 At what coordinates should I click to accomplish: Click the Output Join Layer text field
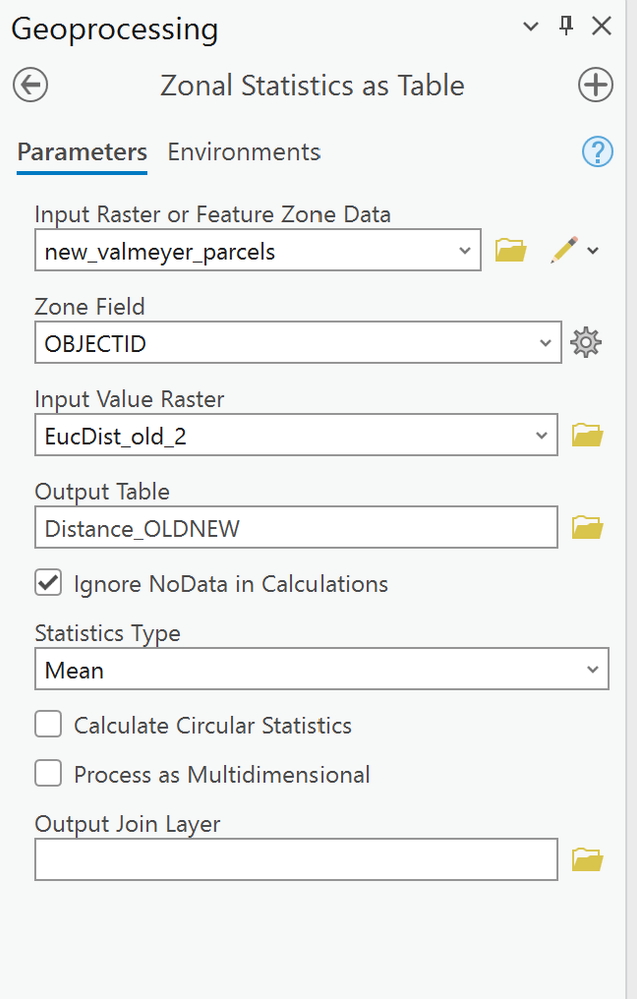point(296,859)
